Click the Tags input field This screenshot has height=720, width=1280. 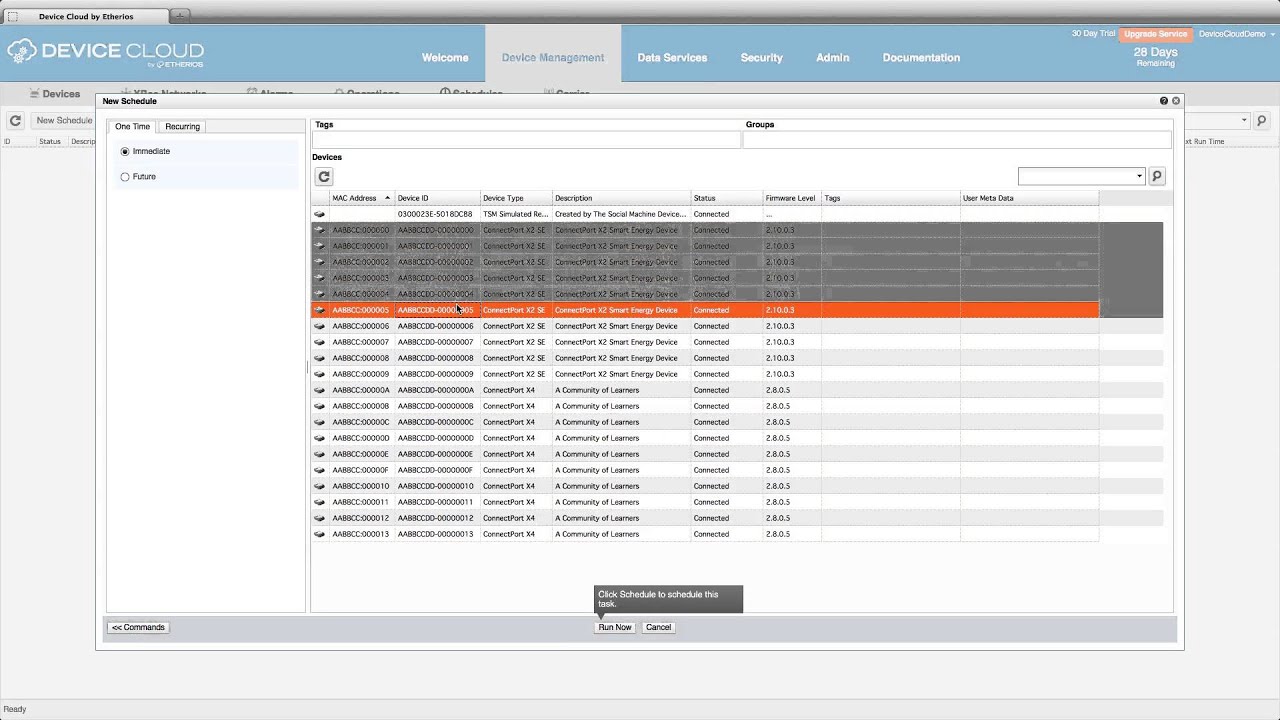[x=526, y=140]
